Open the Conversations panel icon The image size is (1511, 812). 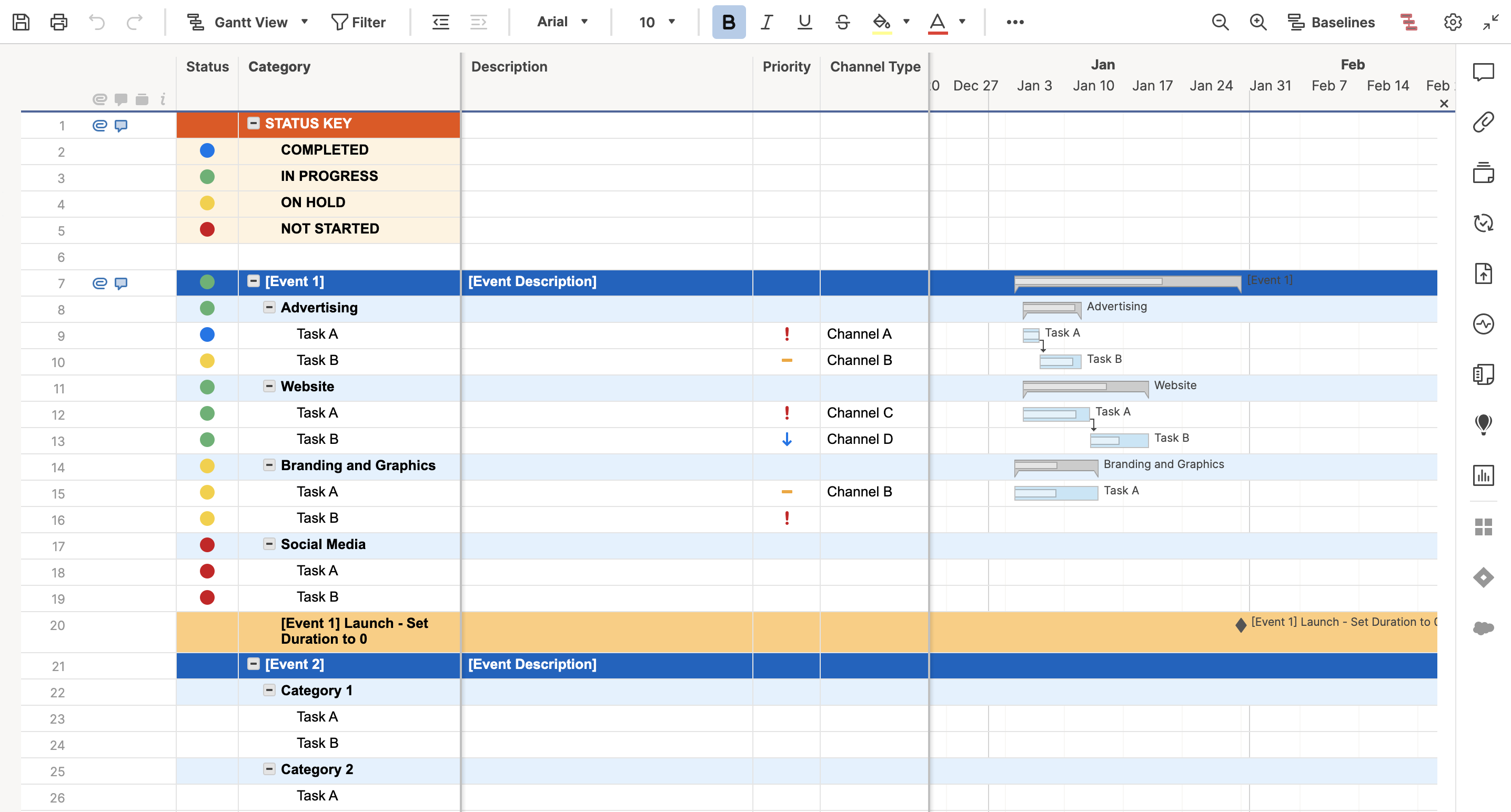click(x=1483, y=72)
